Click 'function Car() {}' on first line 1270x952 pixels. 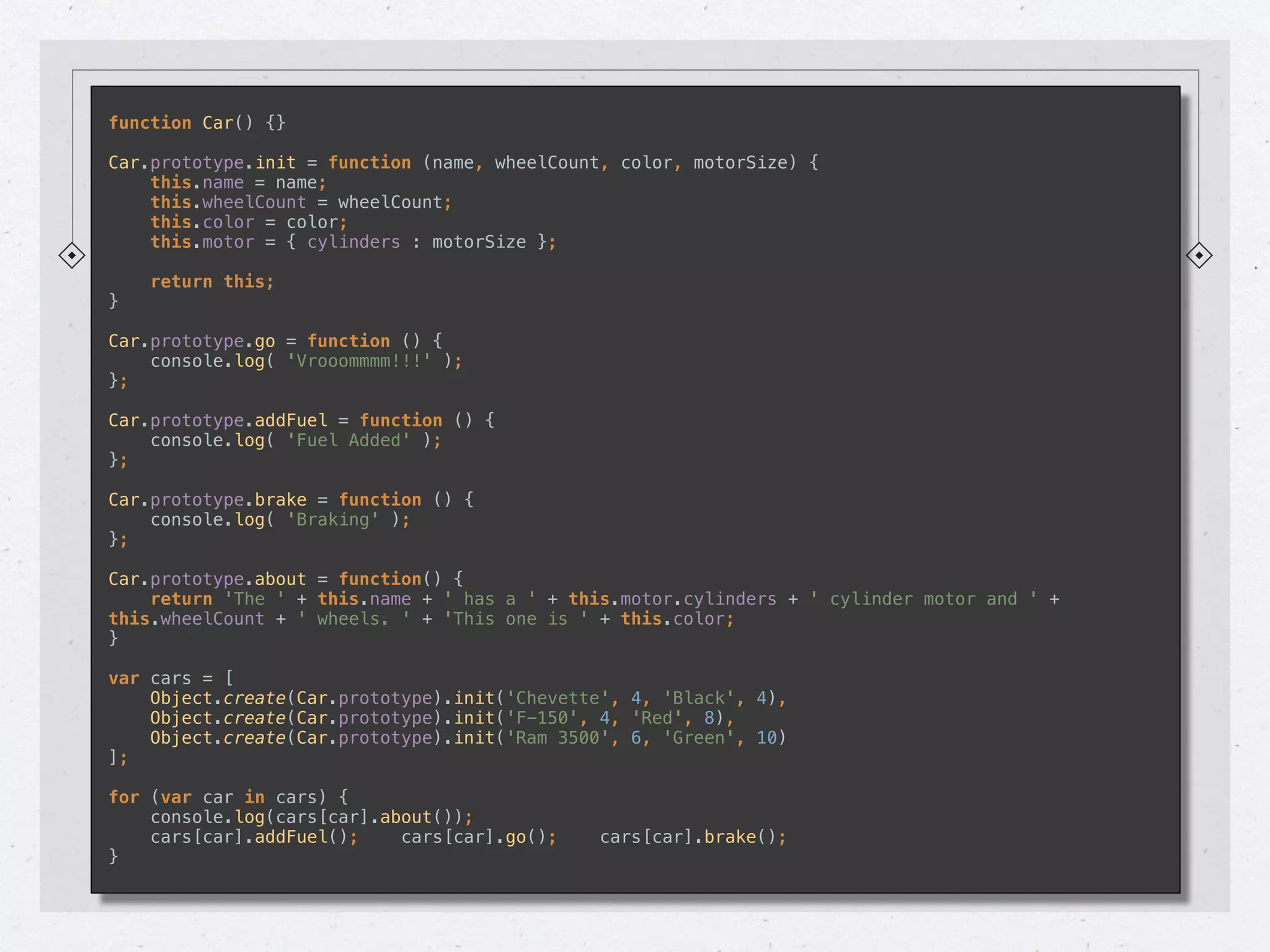[x=197, y=123]
